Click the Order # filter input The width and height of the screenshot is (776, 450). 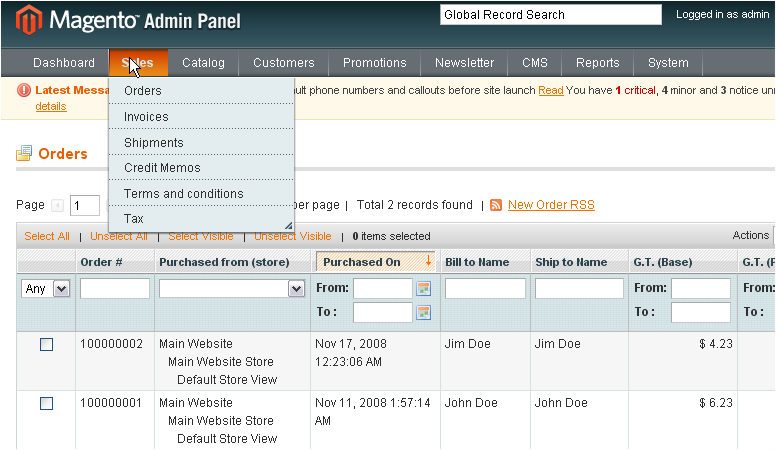point(115,289)
